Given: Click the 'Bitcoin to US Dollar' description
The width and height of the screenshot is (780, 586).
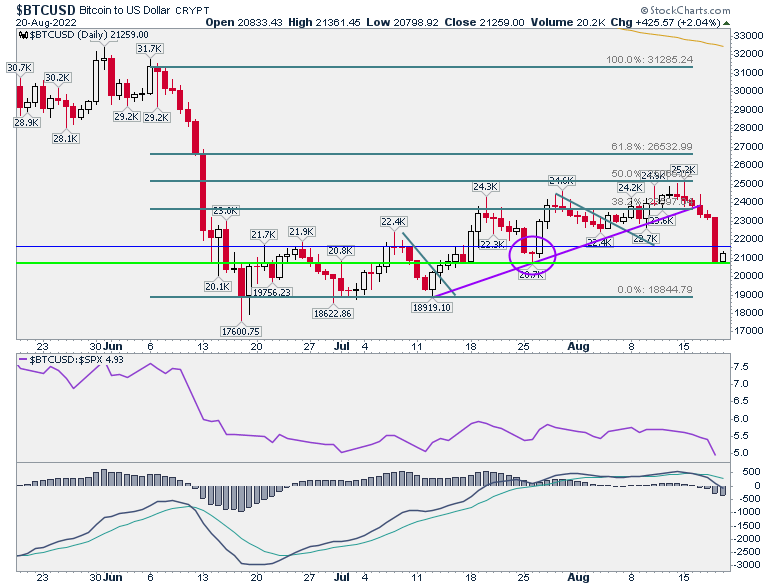Looking at the screenshot, I should [x=124, y=10].
